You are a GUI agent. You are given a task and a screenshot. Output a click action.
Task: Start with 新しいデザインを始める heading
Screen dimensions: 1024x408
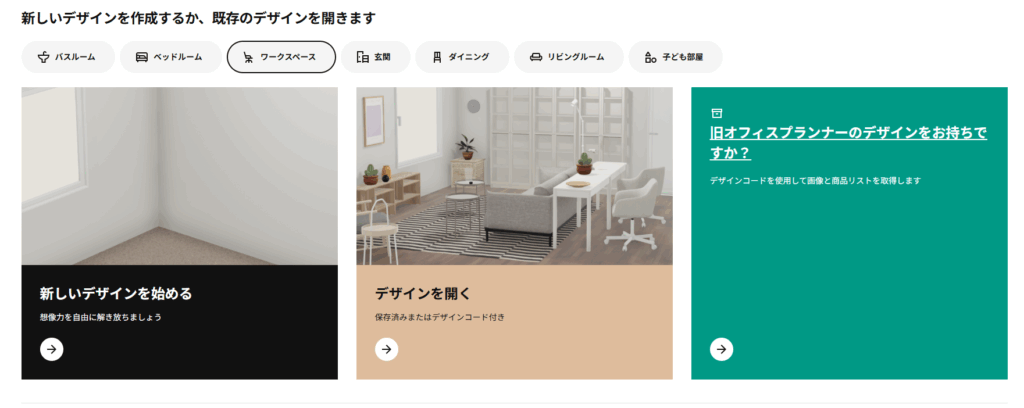click(116, 294)
